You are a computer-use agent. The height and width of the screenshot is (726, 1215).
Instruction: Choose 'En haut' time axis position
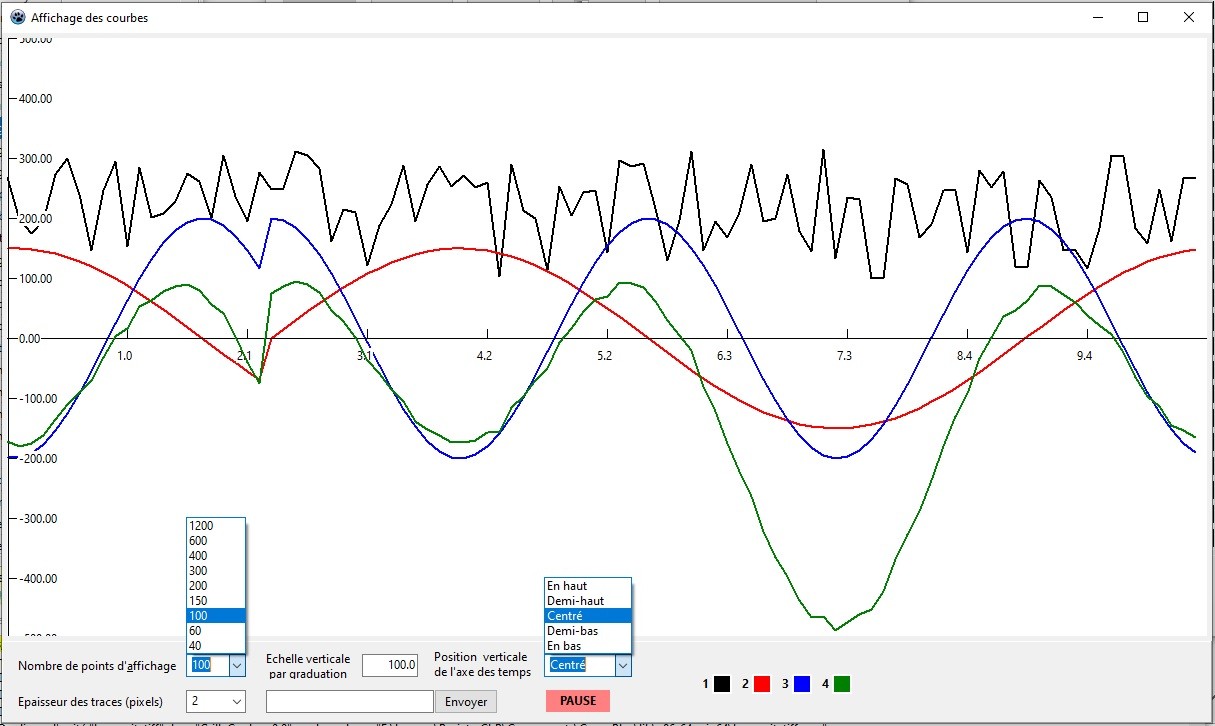588,586
